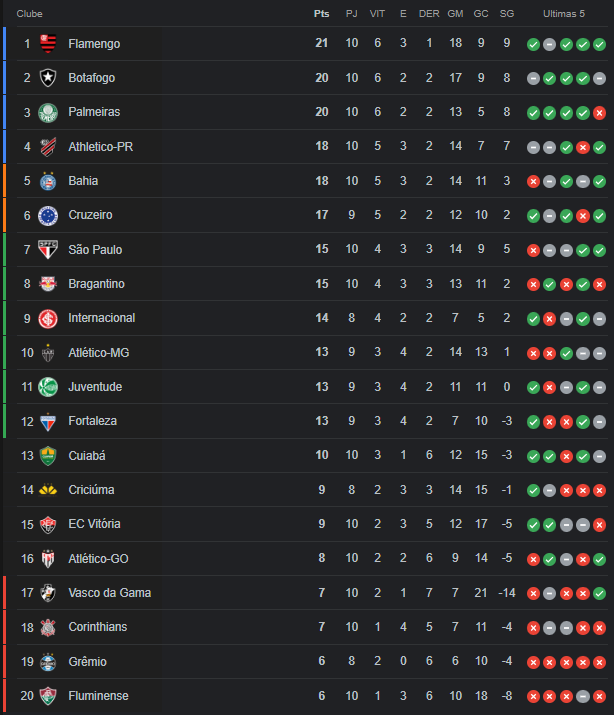Click the Flamengo club crest

(48, 44)
